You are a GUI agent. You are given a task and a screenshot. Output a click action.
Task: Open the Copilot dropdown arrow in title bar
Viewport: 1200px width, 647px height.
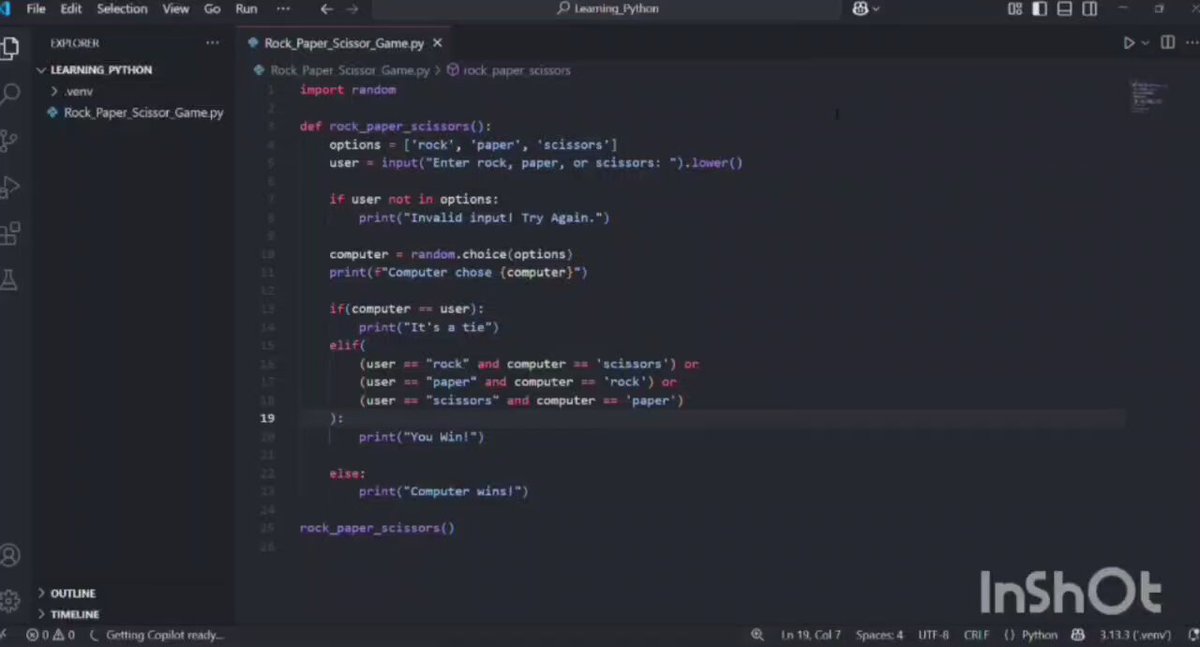pyautogui.click(x=876, y=9)
